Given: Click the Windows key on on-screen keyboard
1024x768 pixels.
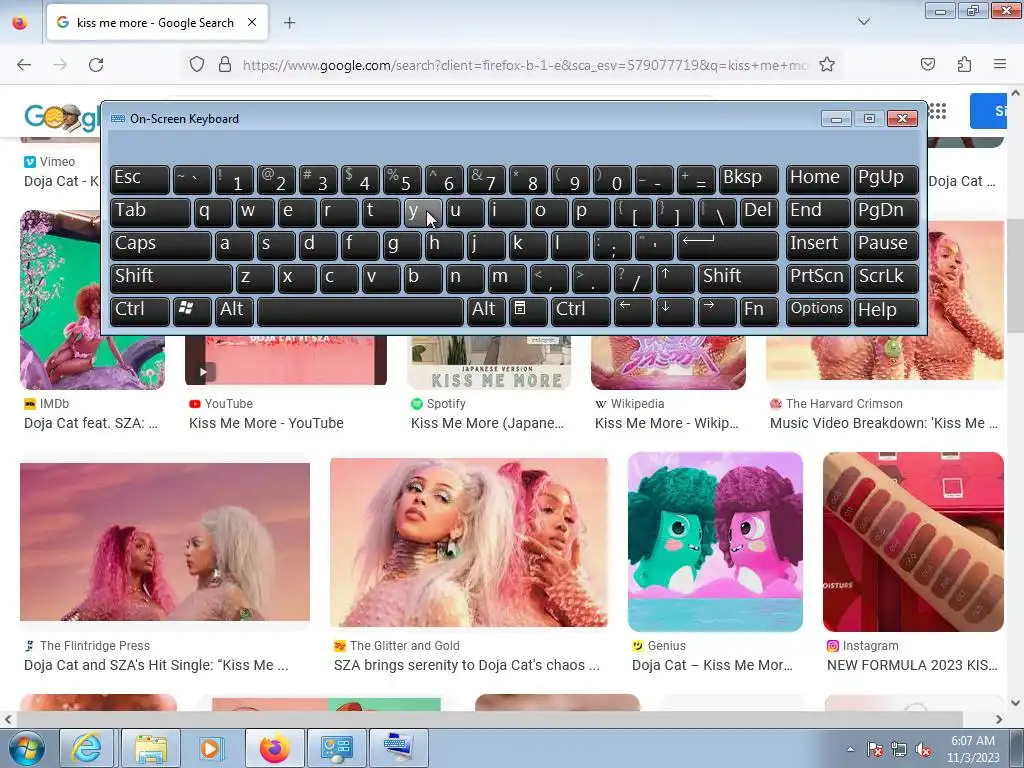Looking at the screenshot, I should (192, 310).
